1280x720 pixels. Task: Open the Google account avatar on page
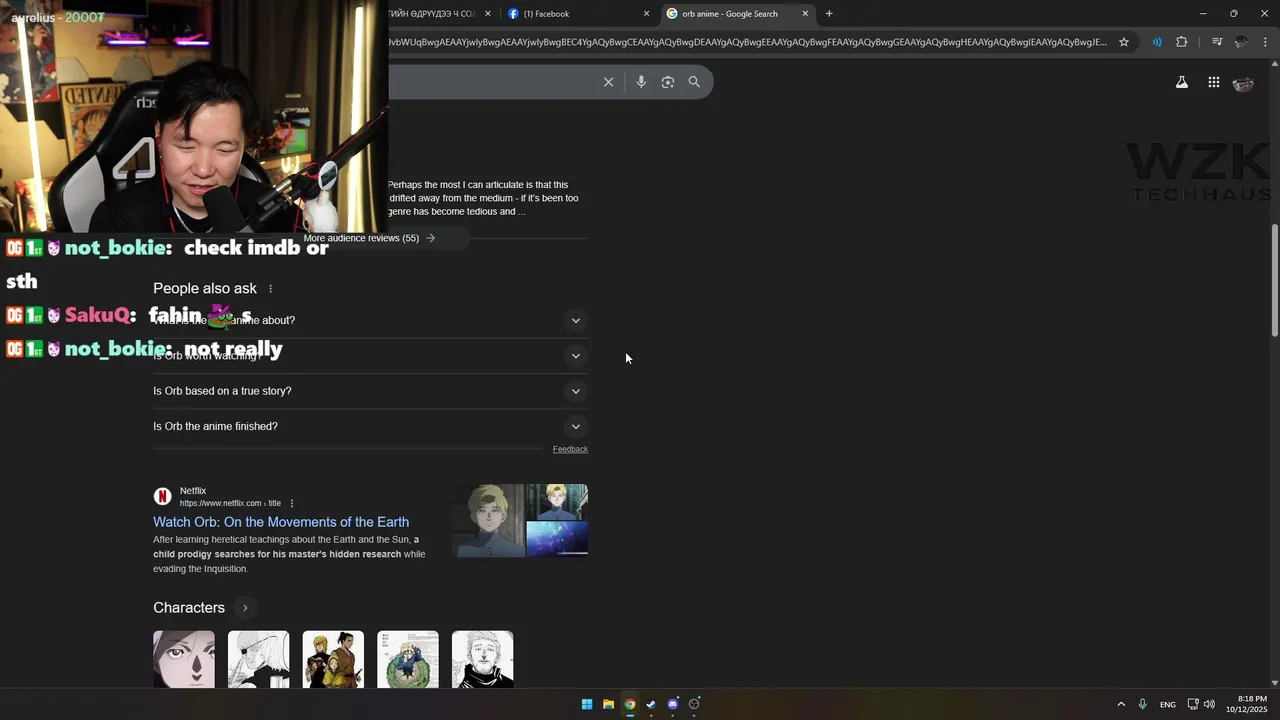coord(1243,84)
